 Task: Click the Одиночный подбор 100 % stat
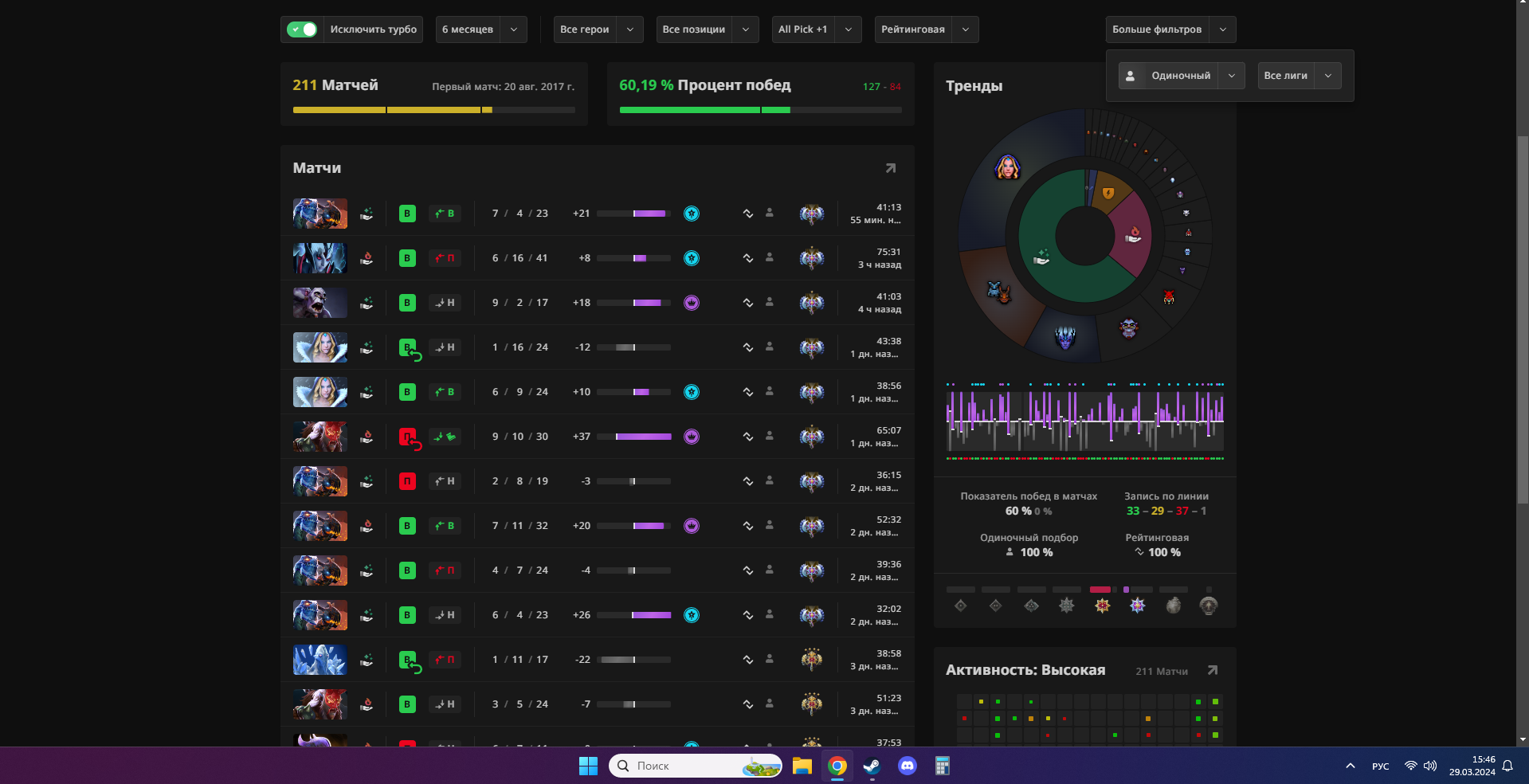[1029, 545]
